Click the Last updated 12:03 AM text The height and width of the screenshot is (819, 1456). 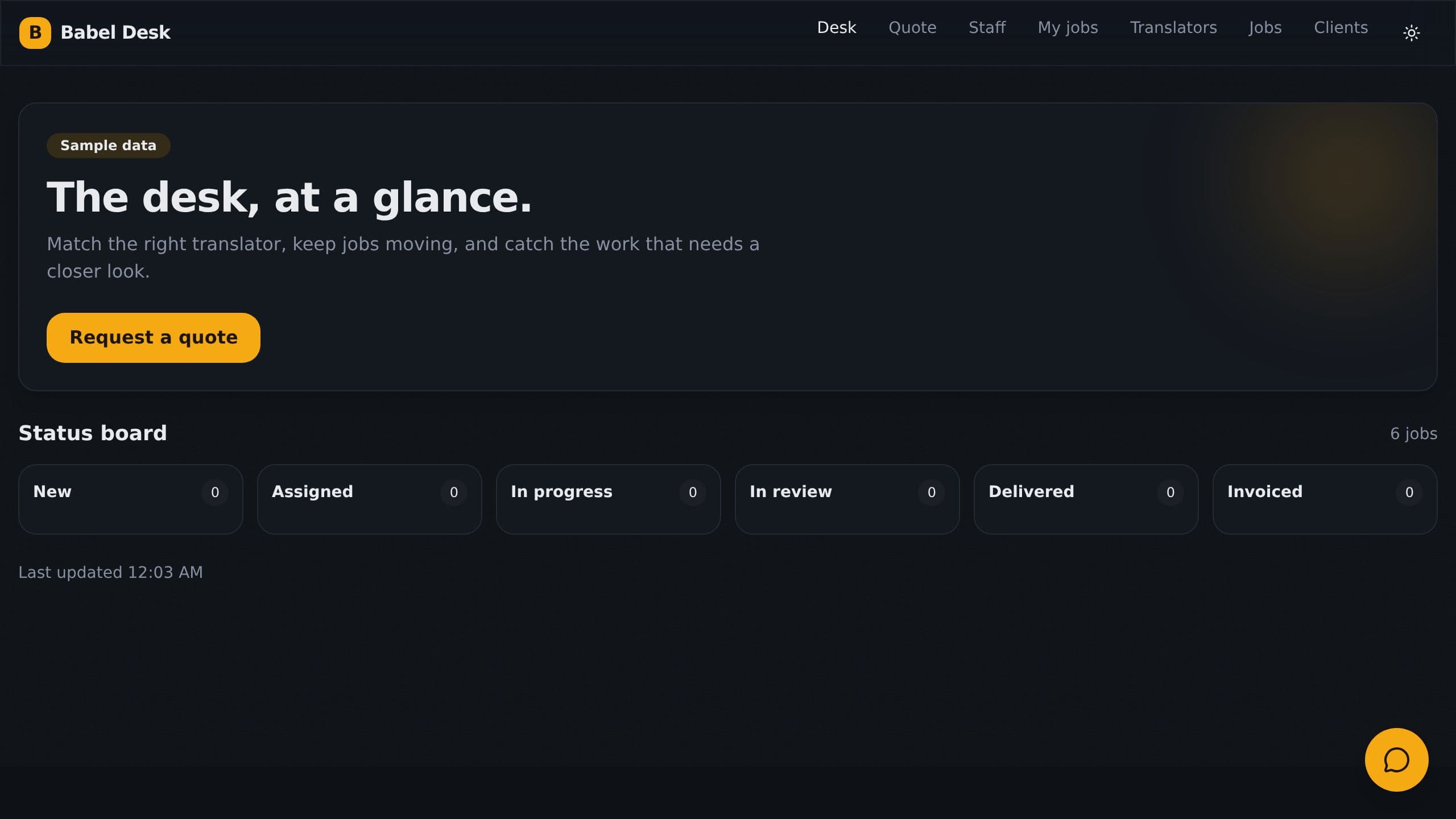110,572
